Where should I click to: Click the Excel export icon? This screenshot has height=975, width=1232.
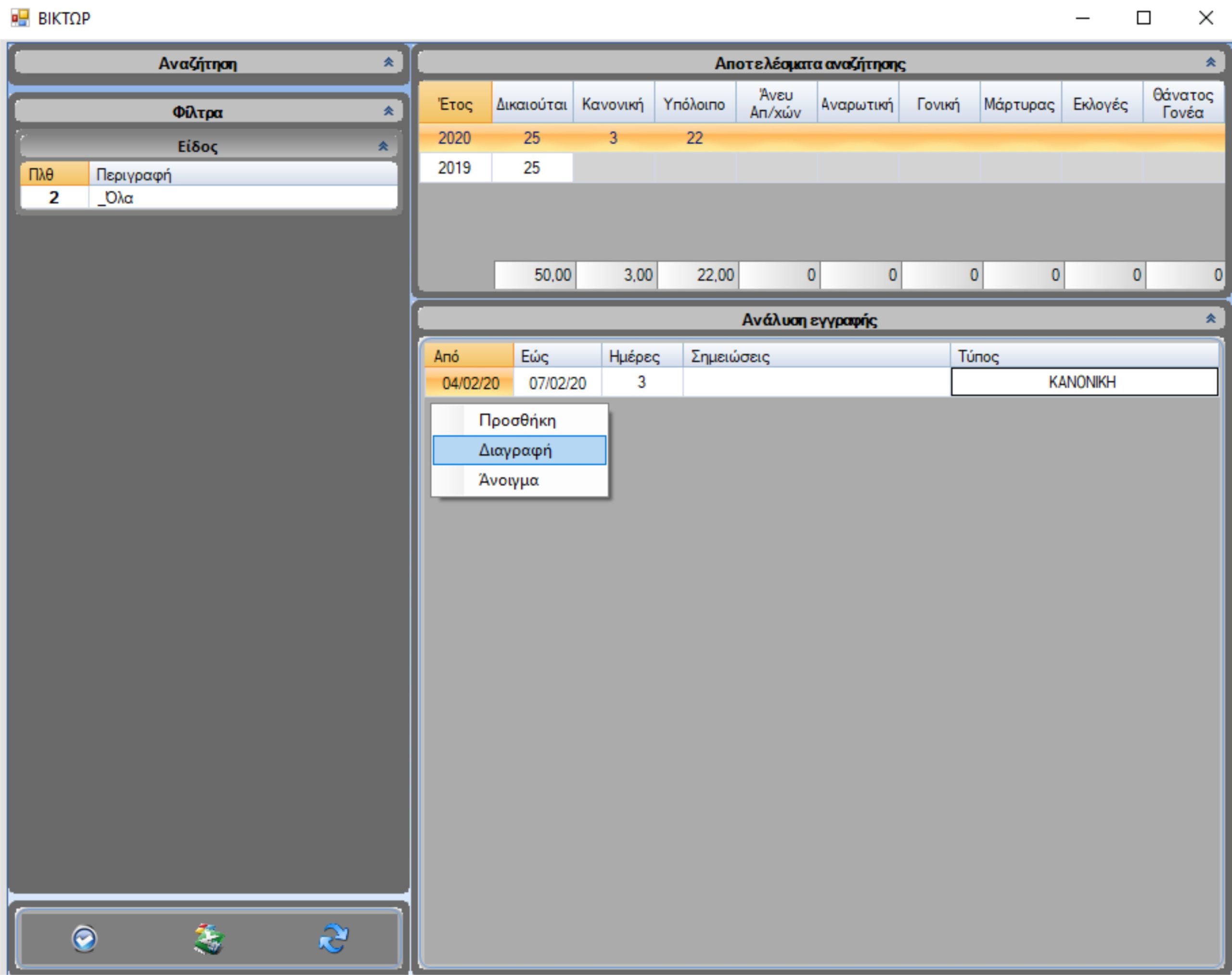209,938
